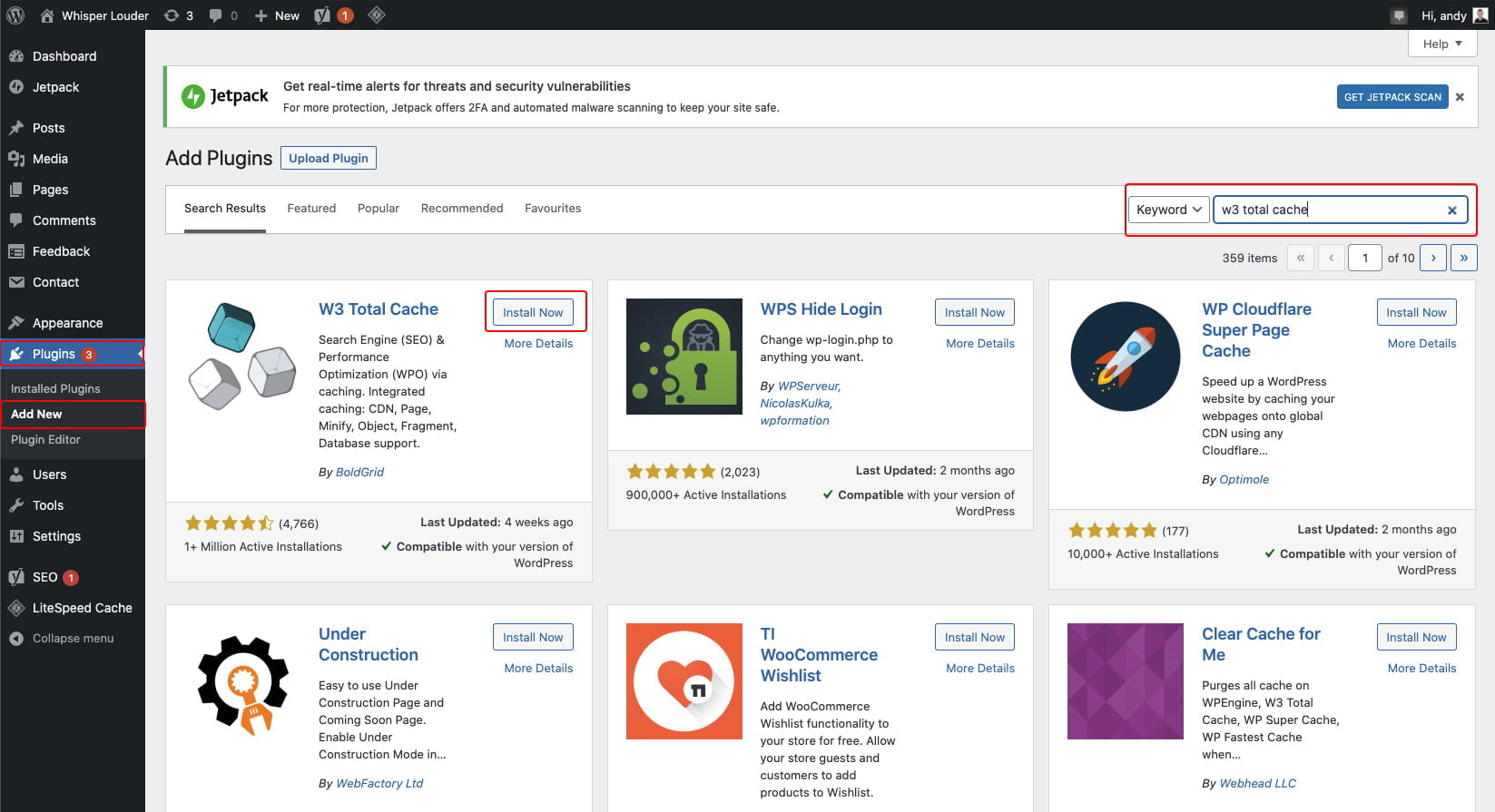Install TI WooCommerce Wishlist plugin
Screen dimensions: 1495x812
coord(975,637)
